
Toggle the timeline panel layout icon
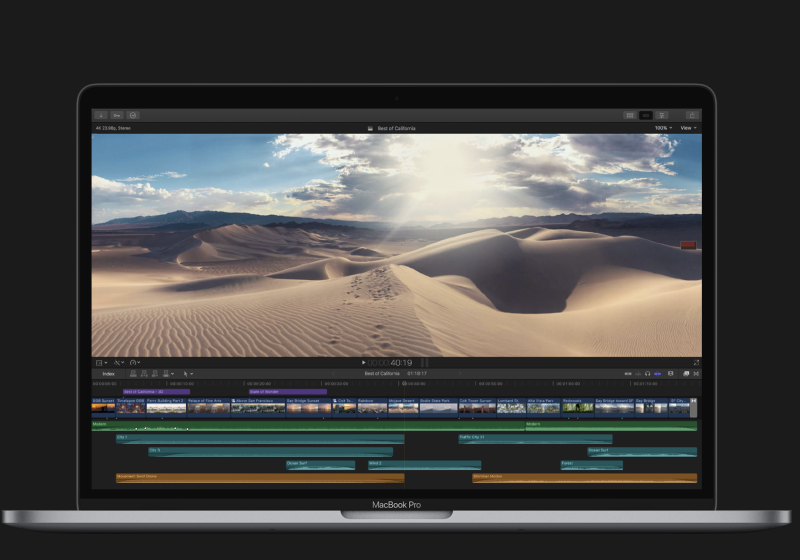click(645, 115)
